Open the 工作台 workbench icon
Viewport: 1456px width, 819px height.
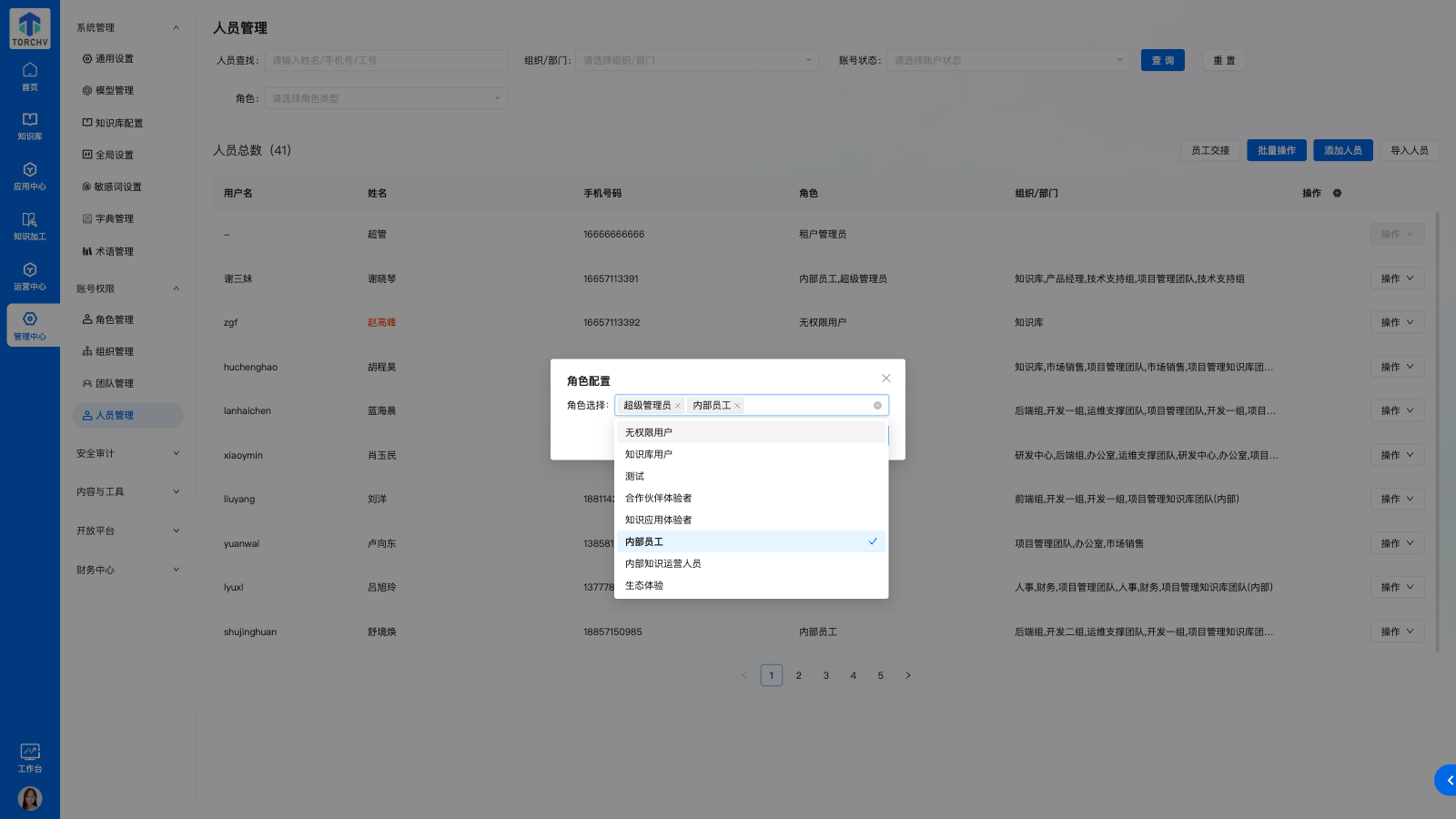click(x=29, y=757)
